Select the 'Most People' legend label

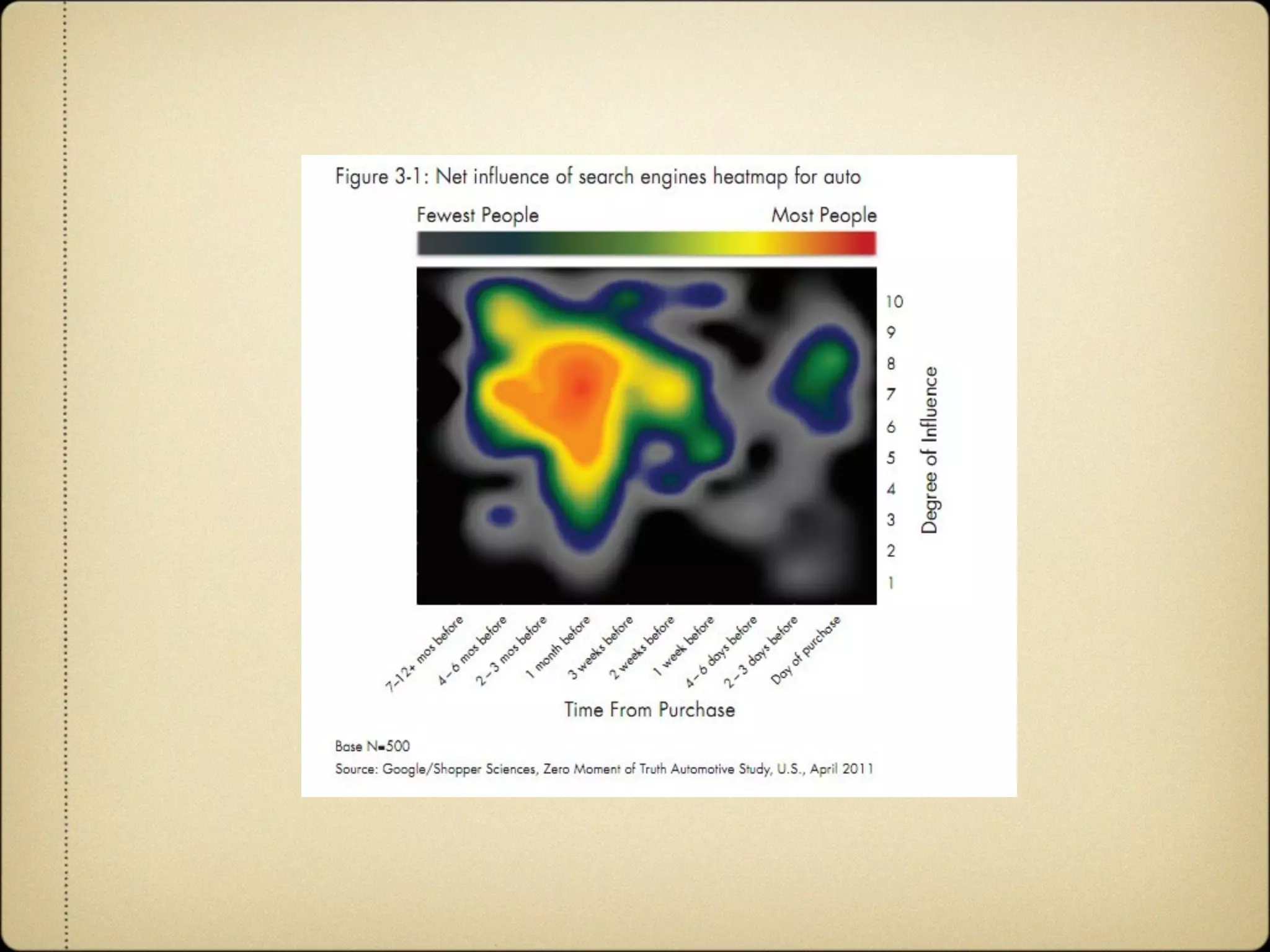click(x=824, y=216)
